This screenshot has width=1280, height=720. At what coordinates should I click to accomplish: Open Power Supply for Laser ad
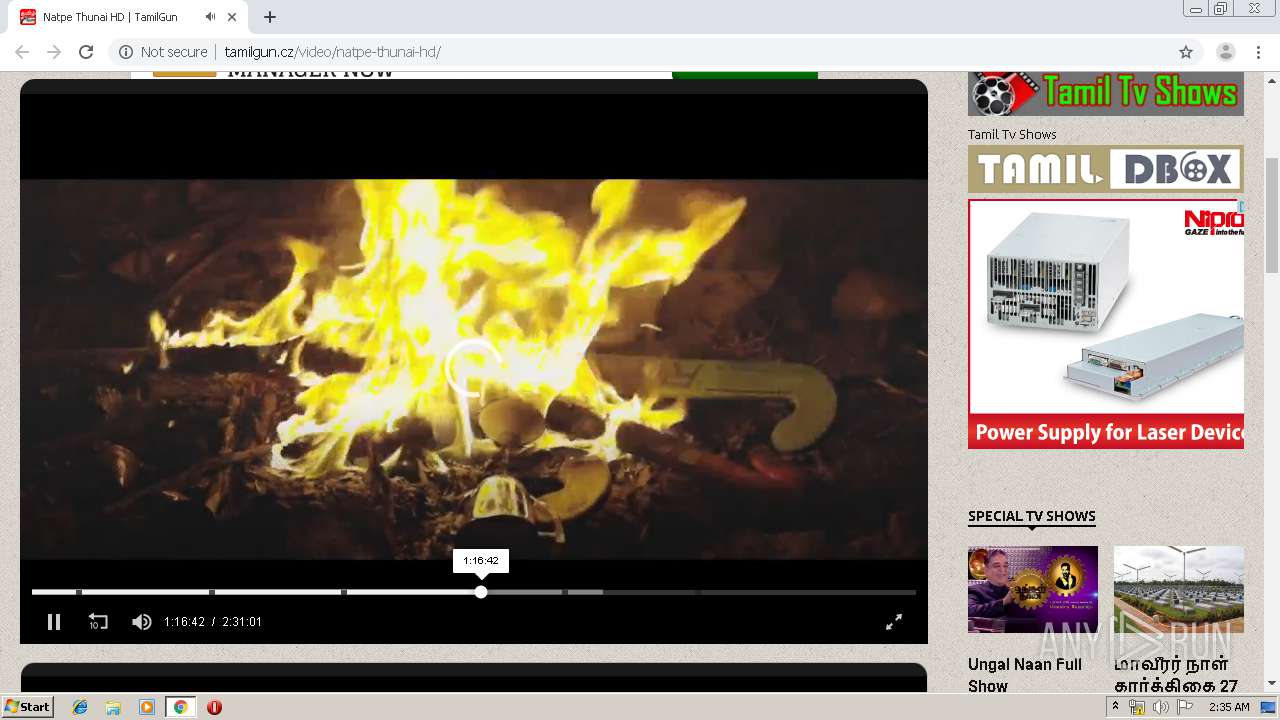pos(1106,324)
